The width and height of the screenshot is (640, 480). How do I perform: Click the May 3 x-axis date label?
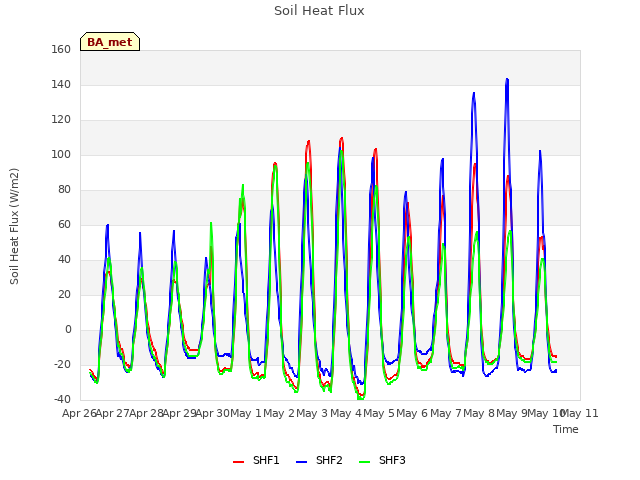click(x=312, y=413)
